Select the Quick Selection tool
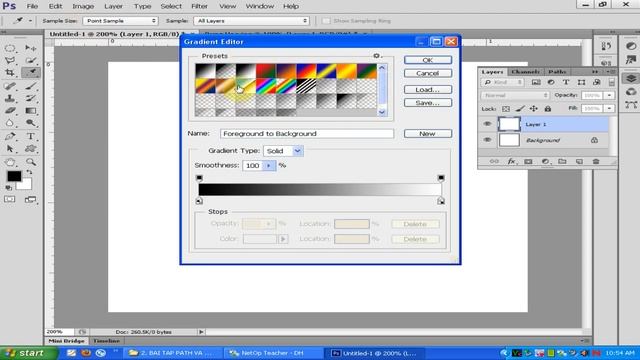The height and width of the screenshot is (360, 640). (31, 60)
